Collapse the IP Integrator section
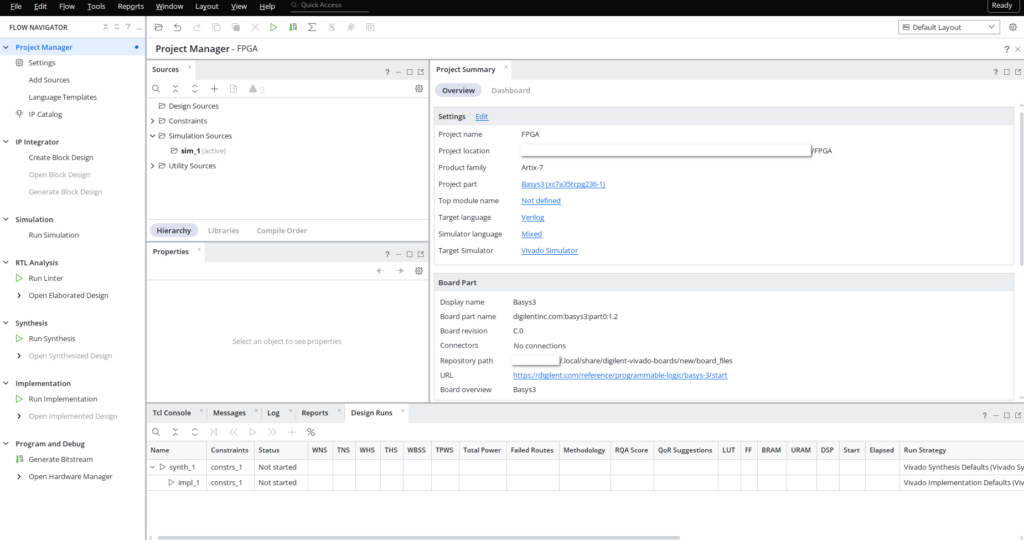 (x=6, y=142)
